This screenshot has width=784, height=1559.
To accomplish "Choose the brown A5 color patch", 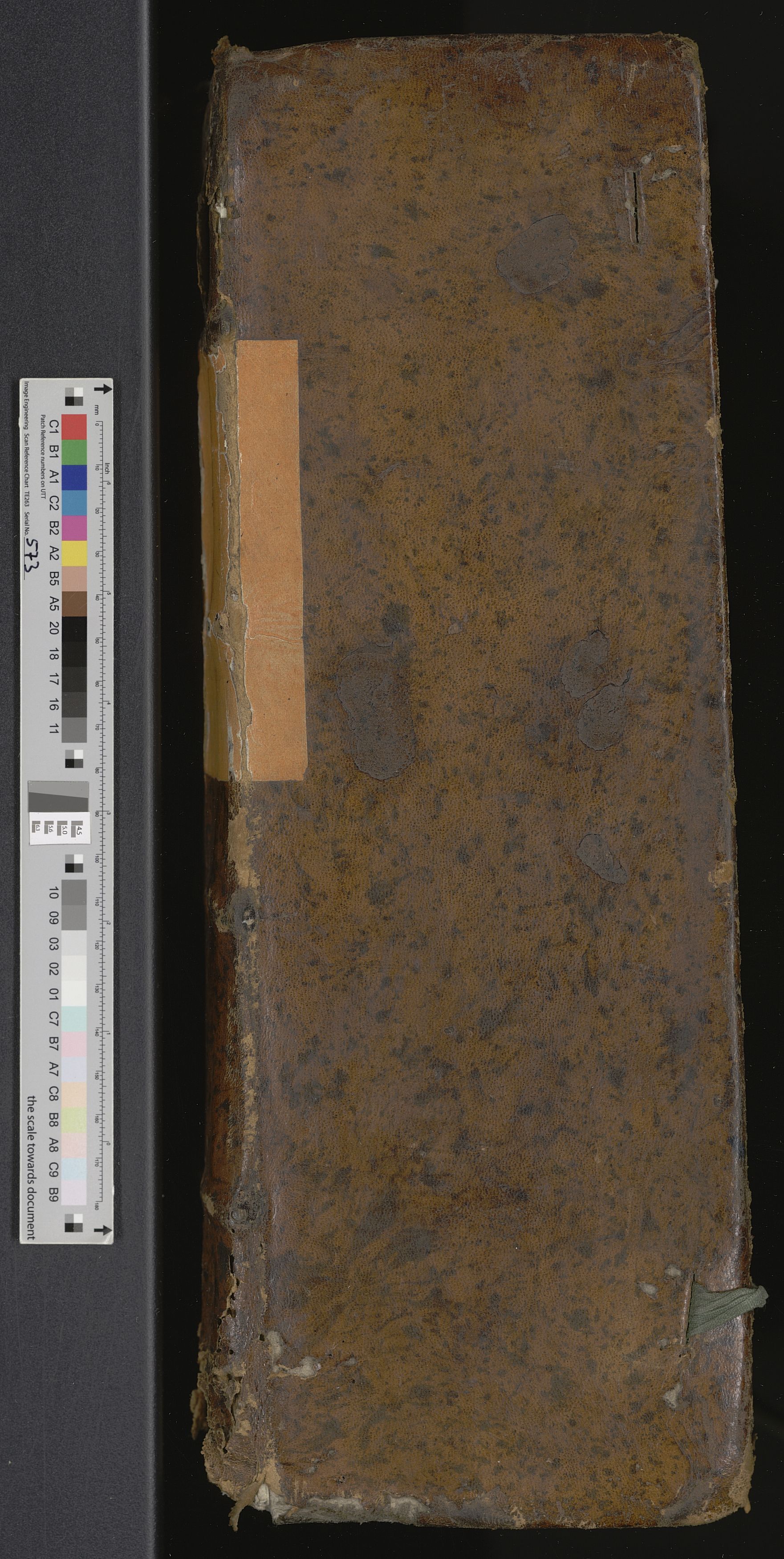I will [x=74, y=604].
